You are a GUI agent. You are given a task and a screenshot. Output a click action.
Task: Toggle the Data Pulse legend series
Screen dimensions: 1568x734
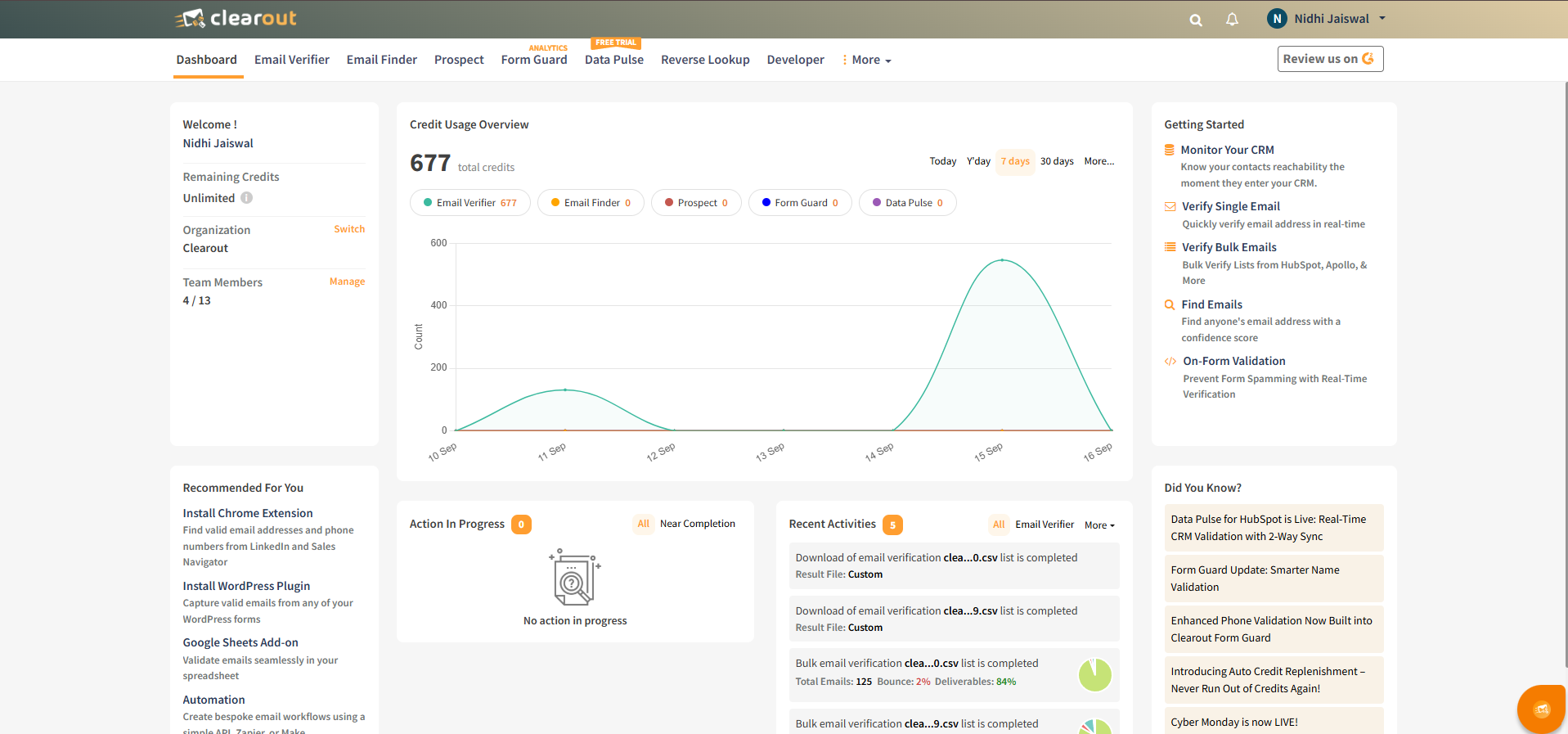point(907,203)
